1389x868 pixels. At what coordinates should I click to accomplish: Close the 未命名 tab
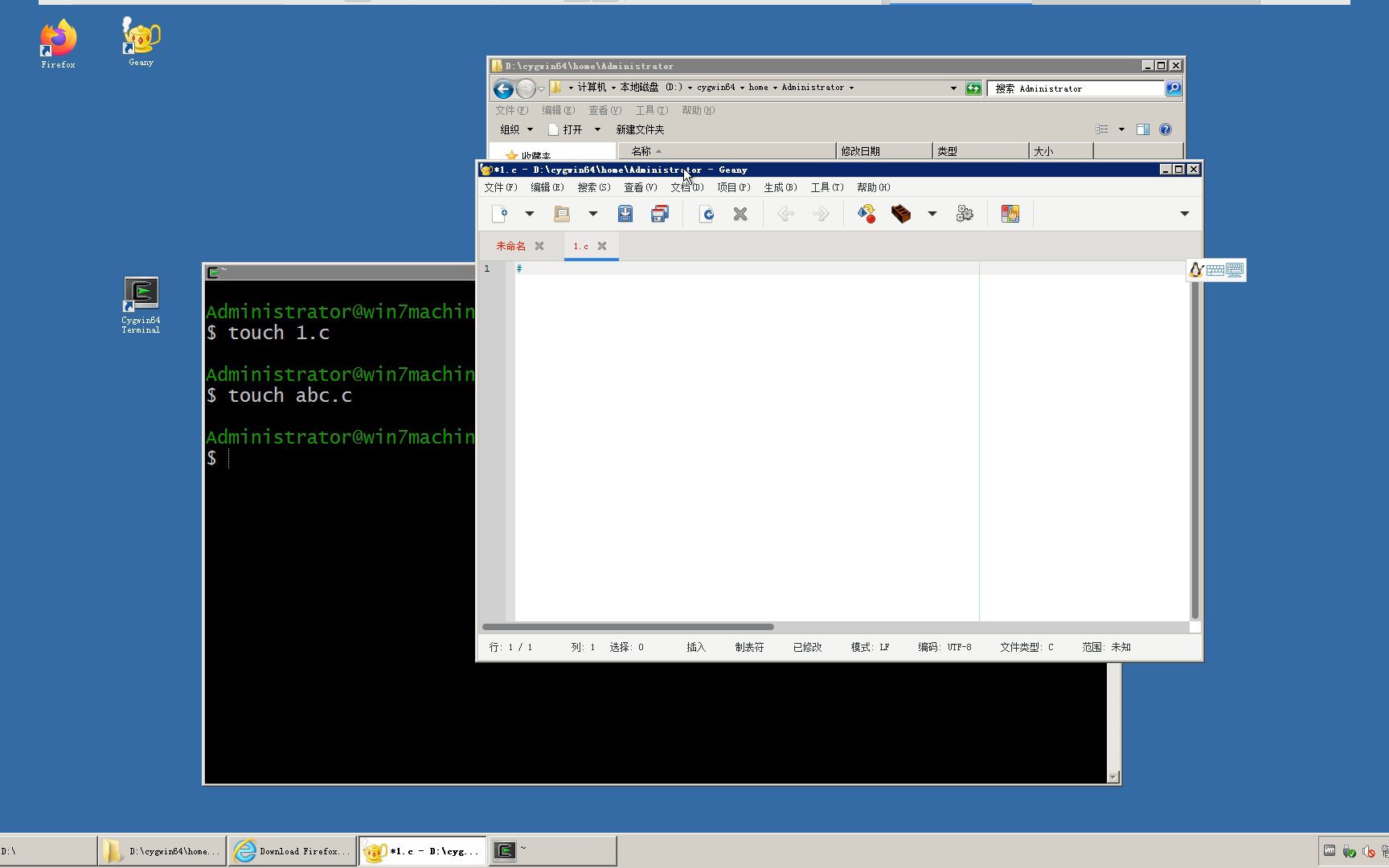539,246
